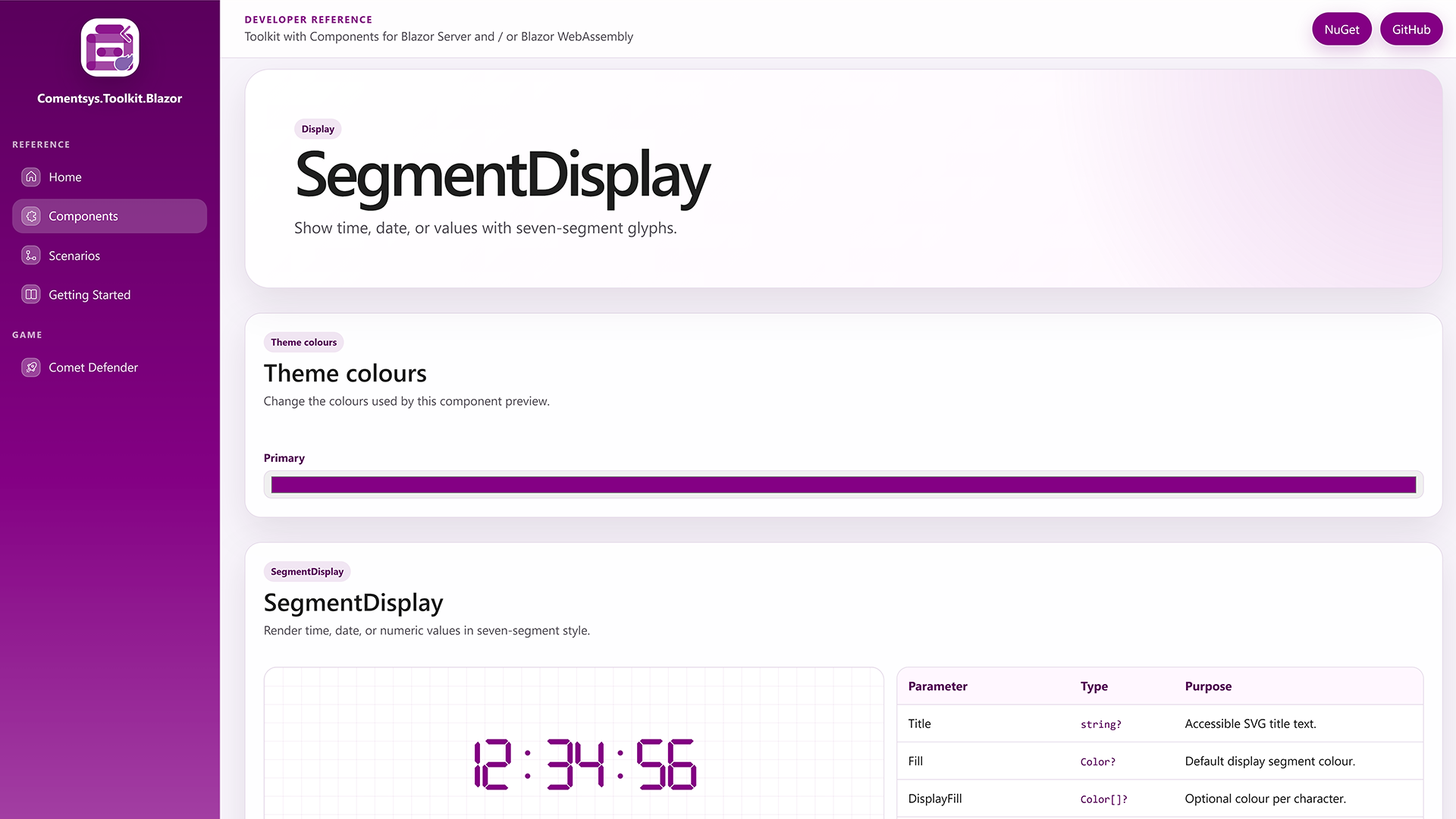Image resolution: width=1456 pixels, height=819 pixels.
Task: Select Components in the sidebar
Action: pyautogui.click(x=109, y=216)
